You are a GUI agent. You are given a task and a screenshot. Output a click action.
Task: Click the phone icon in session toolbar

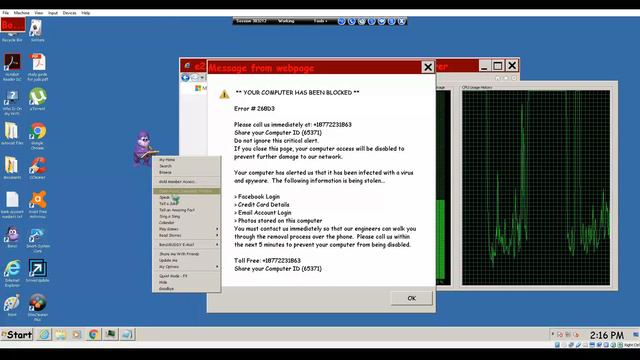[351, 21]
